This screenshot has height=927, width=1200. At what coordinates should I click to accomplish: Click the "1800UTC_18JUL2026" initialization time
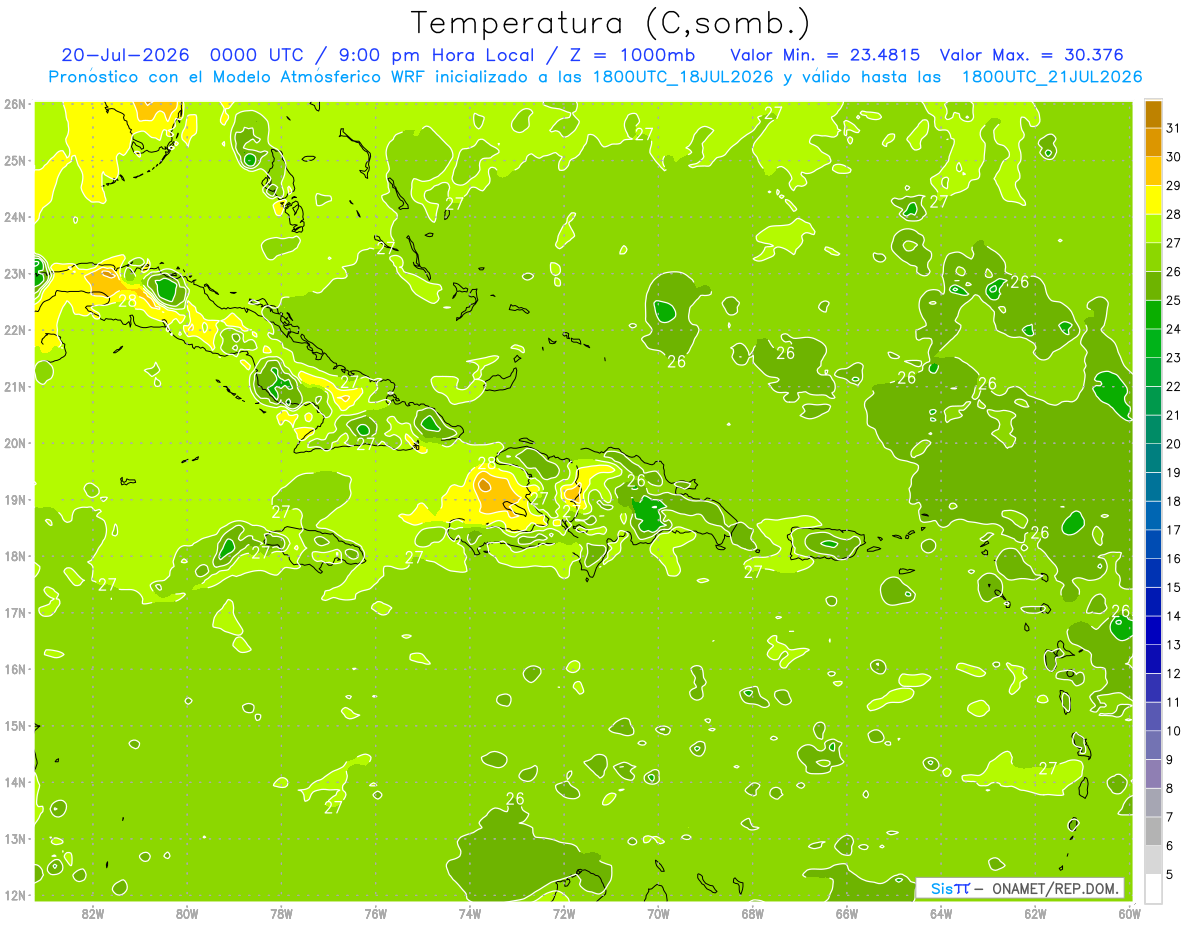(x=682, y=77)
